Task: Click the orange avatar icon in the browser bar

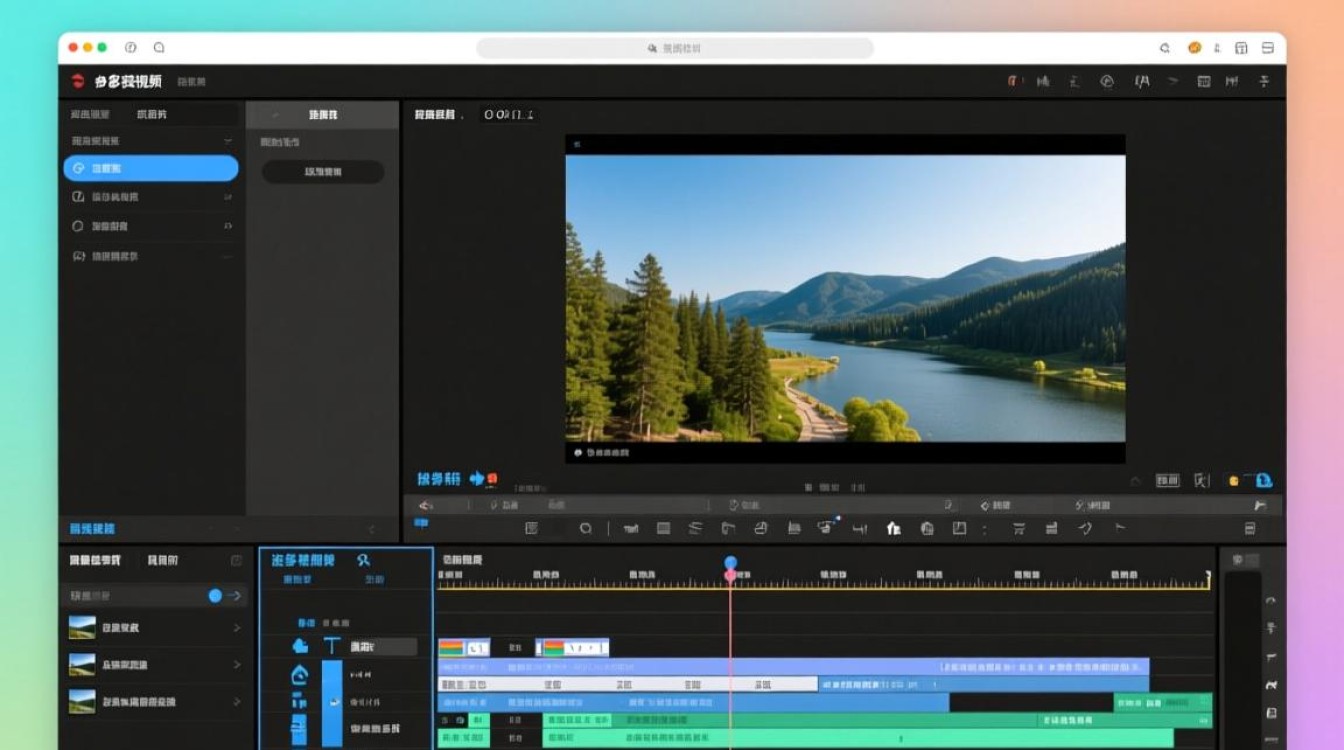Action: coord(1194,48)
